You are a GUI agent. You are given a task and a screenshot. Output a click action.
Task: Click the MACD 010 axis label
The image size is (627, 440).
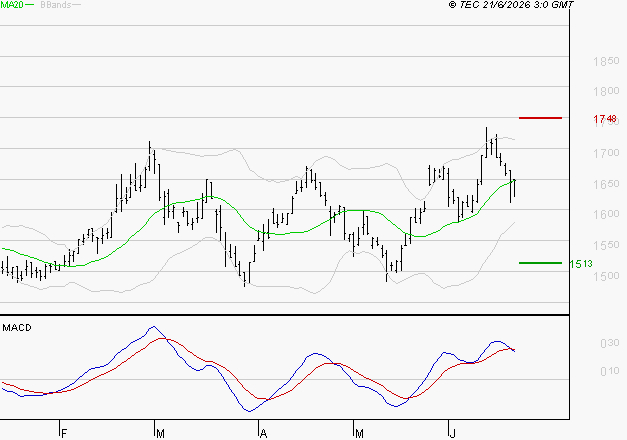coord(609,371)
